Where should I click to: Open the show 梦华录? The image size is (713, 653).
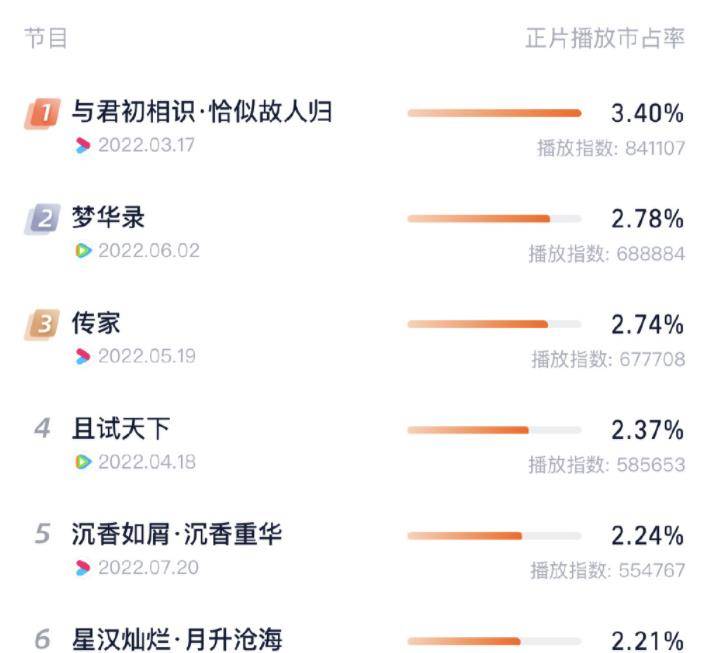[x=108, y=217]
